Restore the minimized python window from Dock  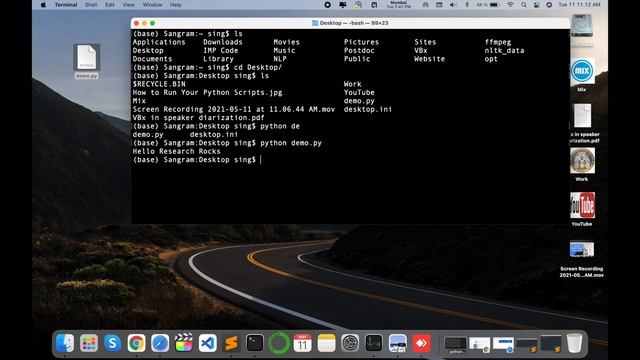coord(456,344)
